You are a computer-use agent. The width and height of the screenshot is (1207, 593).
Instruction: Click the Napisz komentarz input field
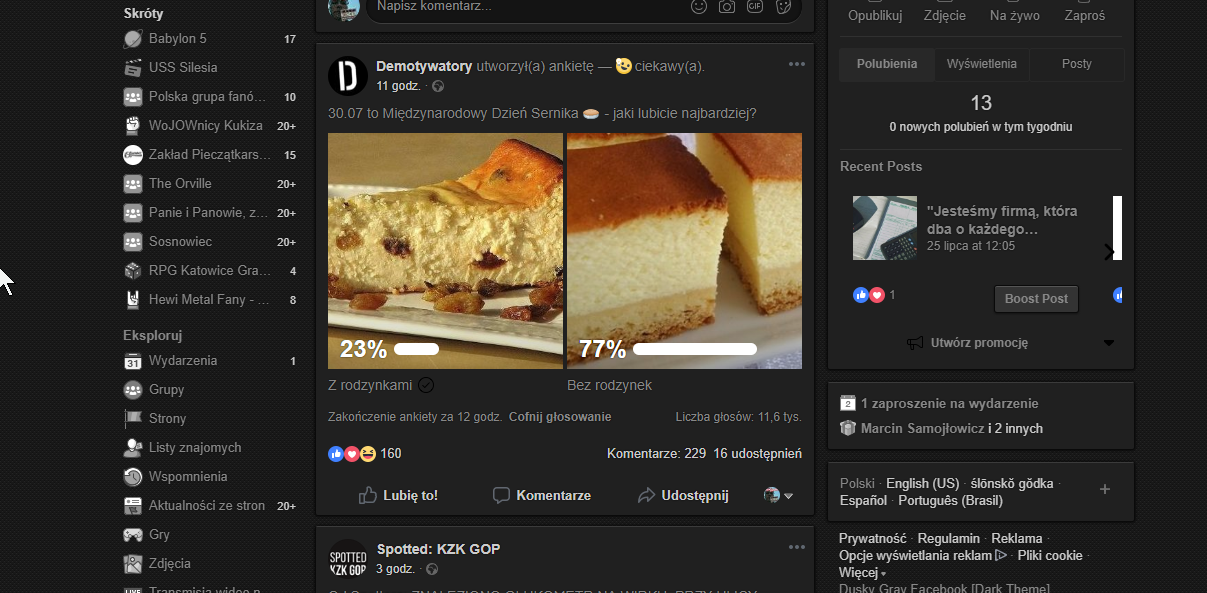[520, 7]
